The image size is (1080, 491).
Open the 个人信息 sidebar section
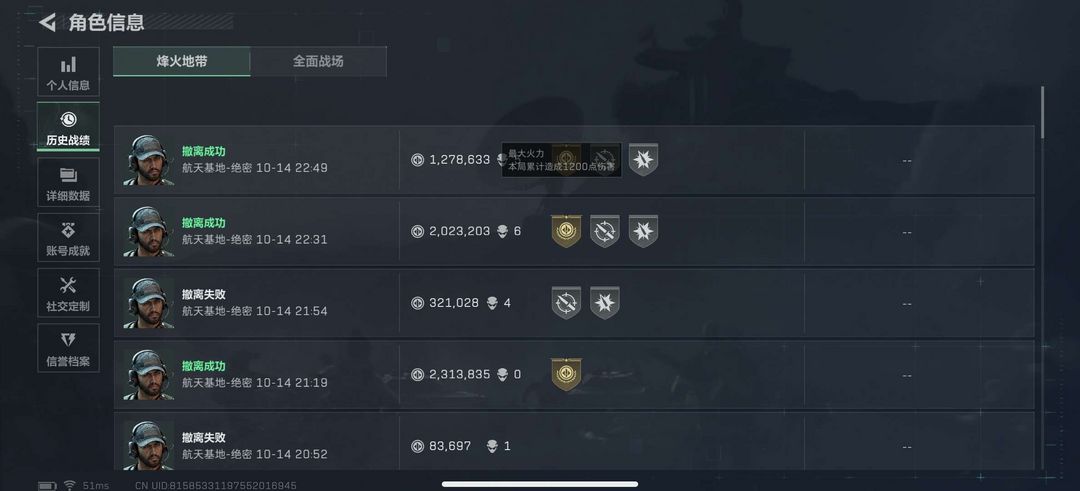[x=68, y=72]
